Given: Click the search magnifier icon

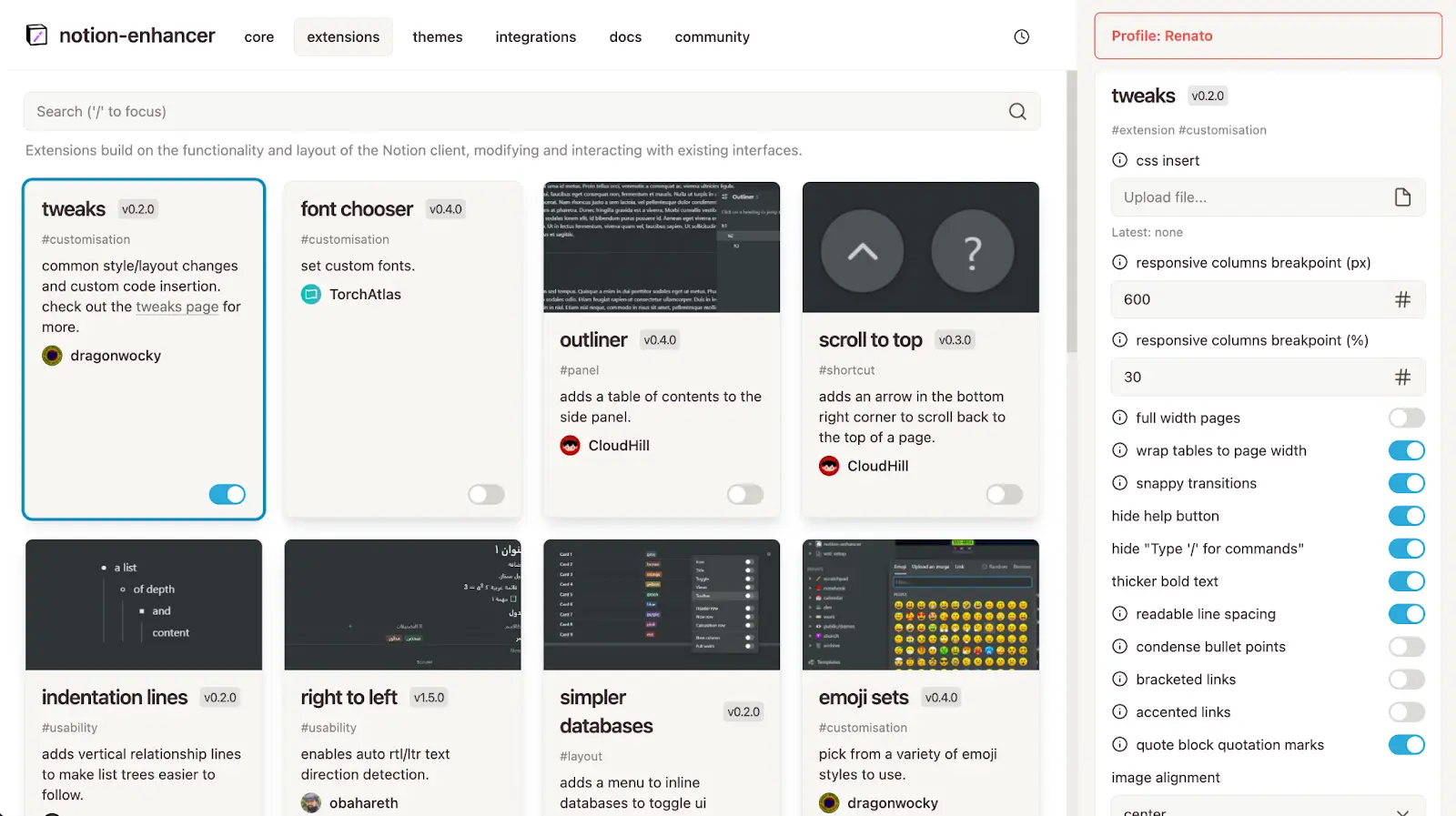Looking at the screenshot, I should [x=1017, y=111].
